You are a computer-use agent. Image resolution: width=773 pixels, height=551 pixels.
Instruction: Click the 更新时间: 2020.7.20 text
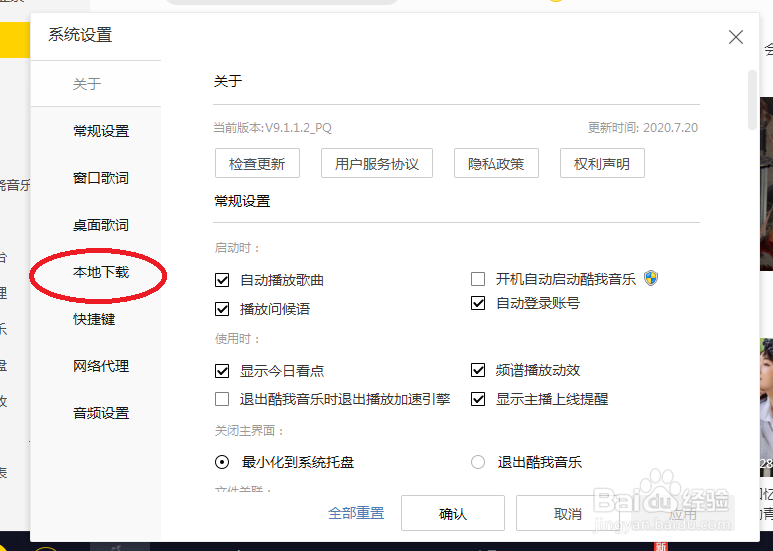coord(643,128)
